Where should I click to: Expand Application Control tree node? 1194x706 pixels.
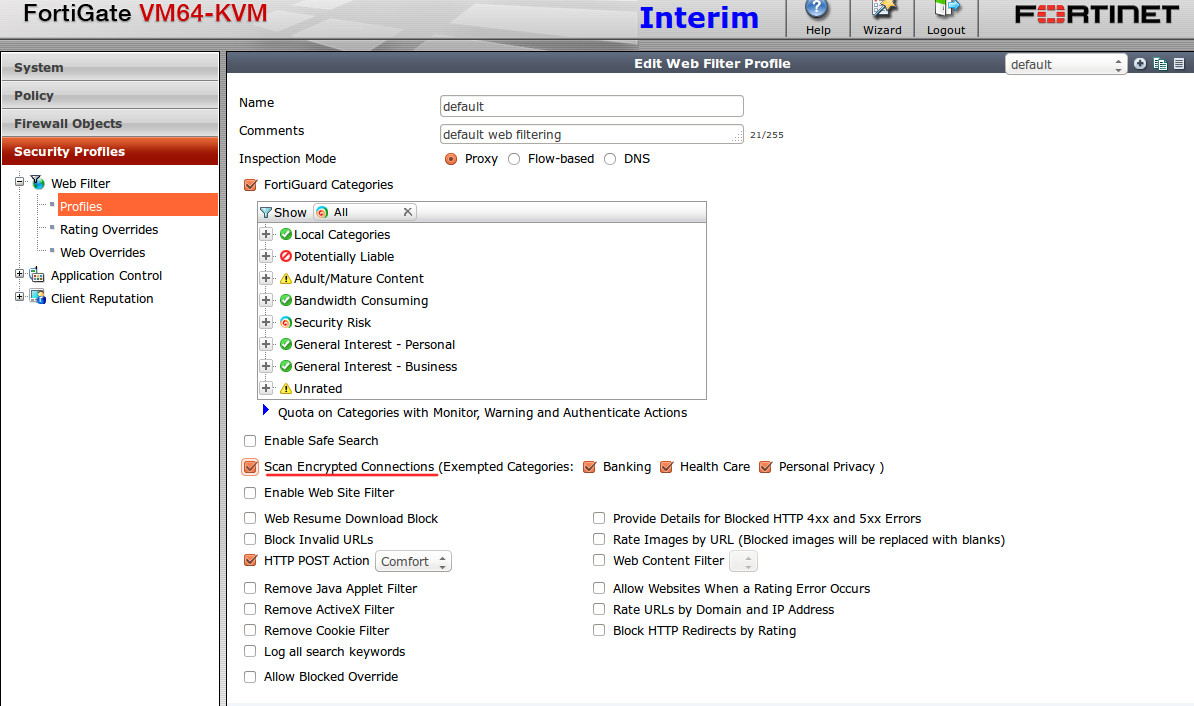click(20, 274)
